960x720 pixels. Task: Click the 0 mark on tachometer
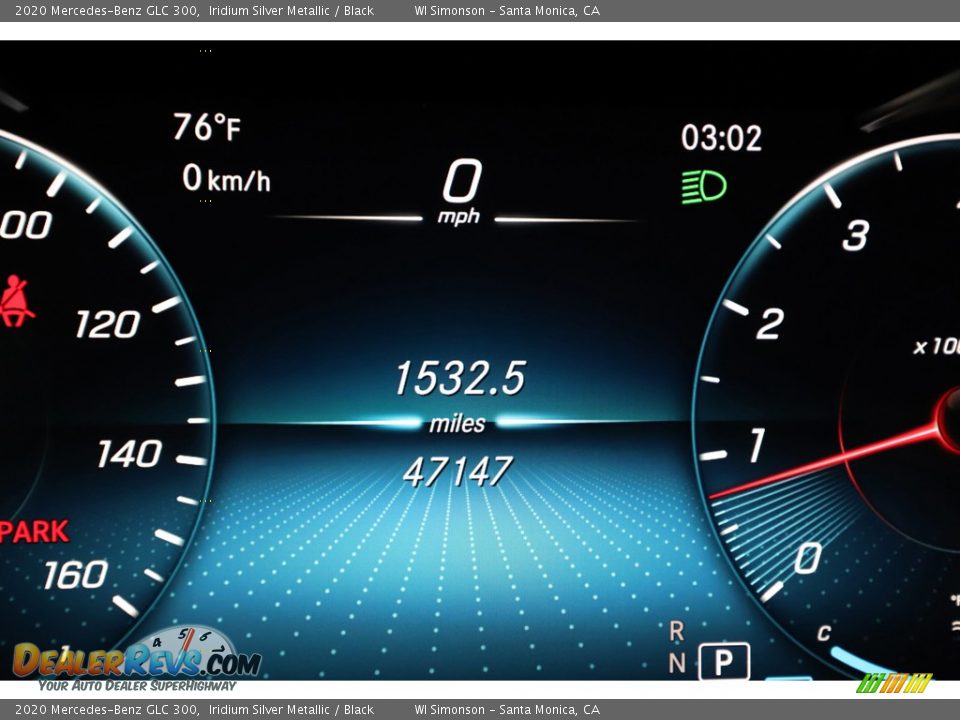(x=808, y=558)
